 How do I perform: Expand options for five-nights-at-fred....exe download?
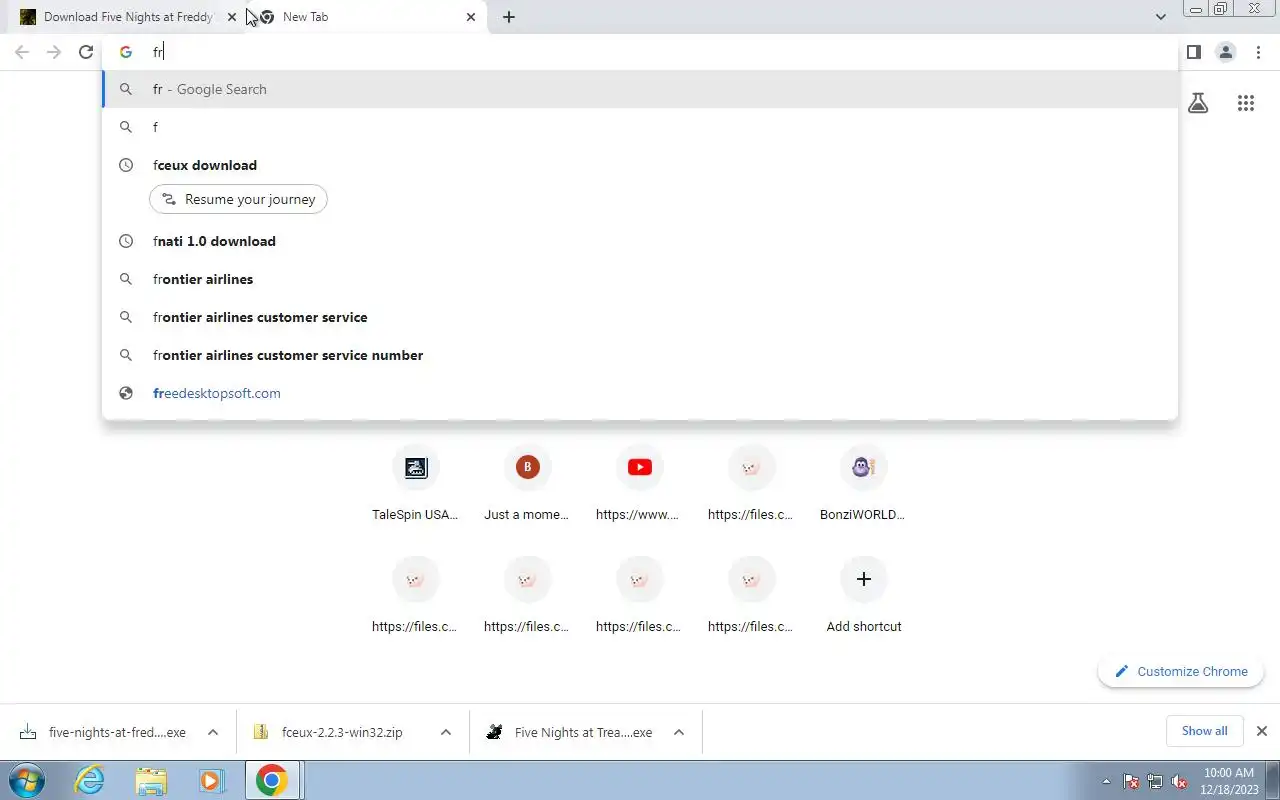(x=213, y=732)
